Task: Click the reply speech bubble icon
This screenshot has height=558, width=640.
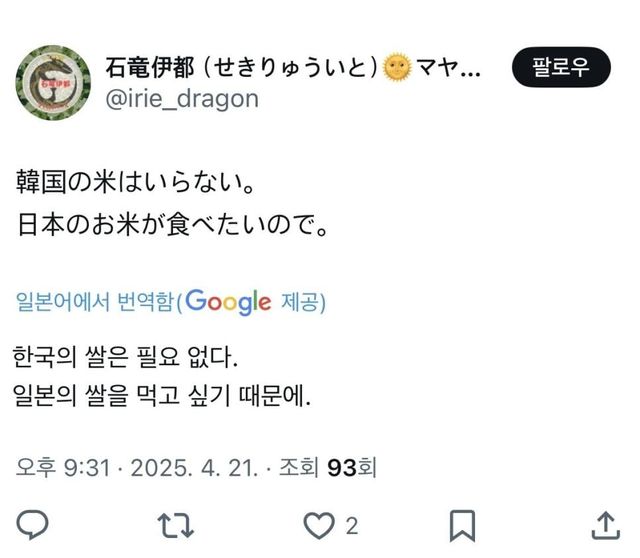Action: tap(34, 525)
